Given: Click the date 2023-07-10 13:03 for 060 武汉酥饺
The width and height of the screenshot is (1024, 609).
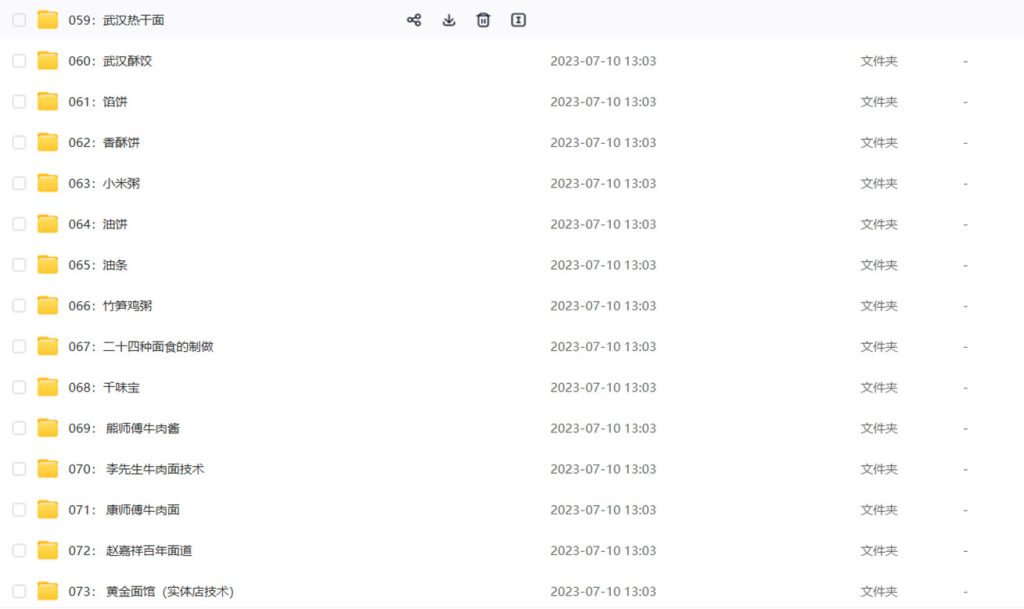Looking at the screenshot, I should [603, 61].
